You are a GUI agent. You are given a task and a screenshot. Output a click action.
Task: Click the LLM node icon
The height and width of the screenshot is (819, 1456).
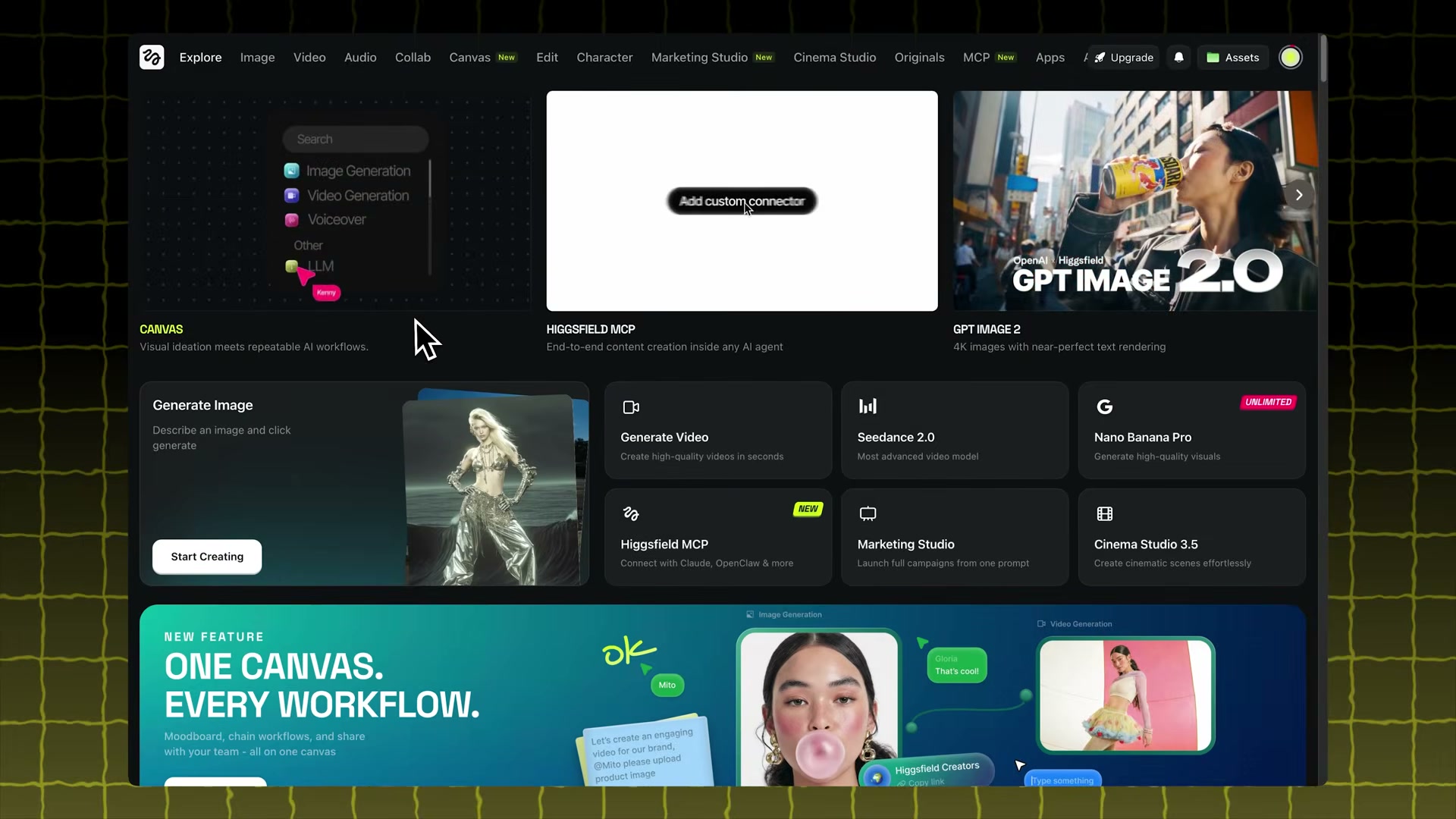(x=291, y=266)
